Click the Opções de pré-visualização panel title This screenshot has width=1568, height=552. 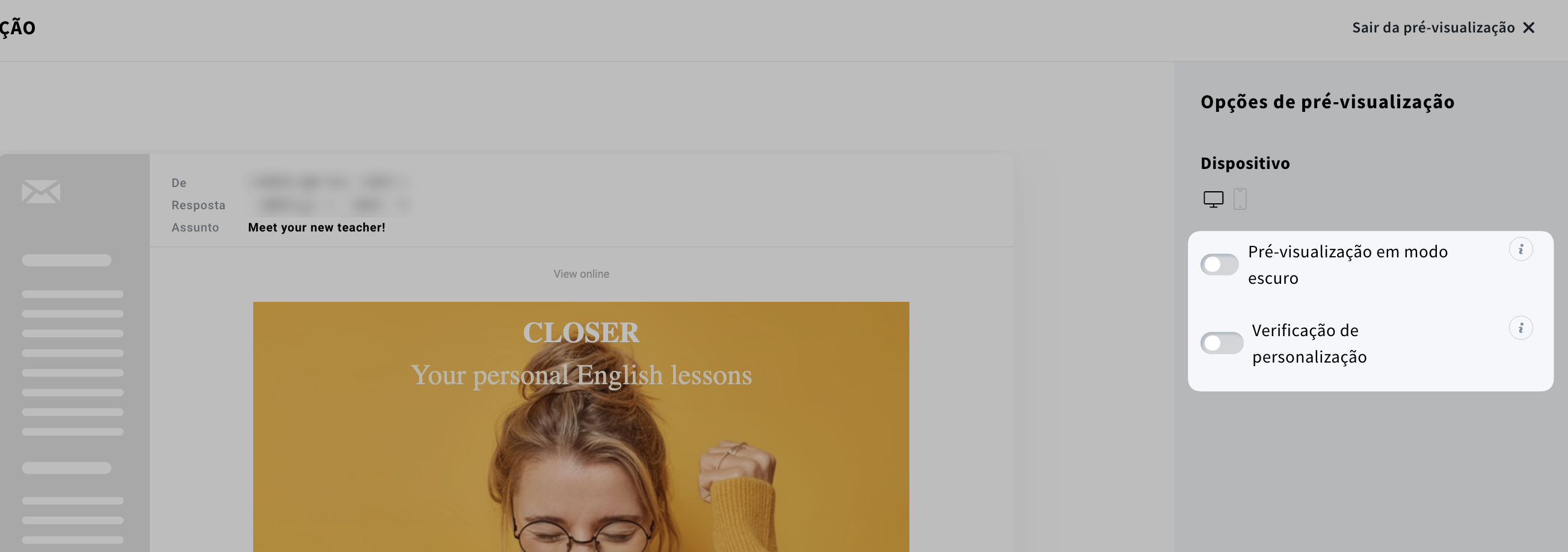[1327, 102]
